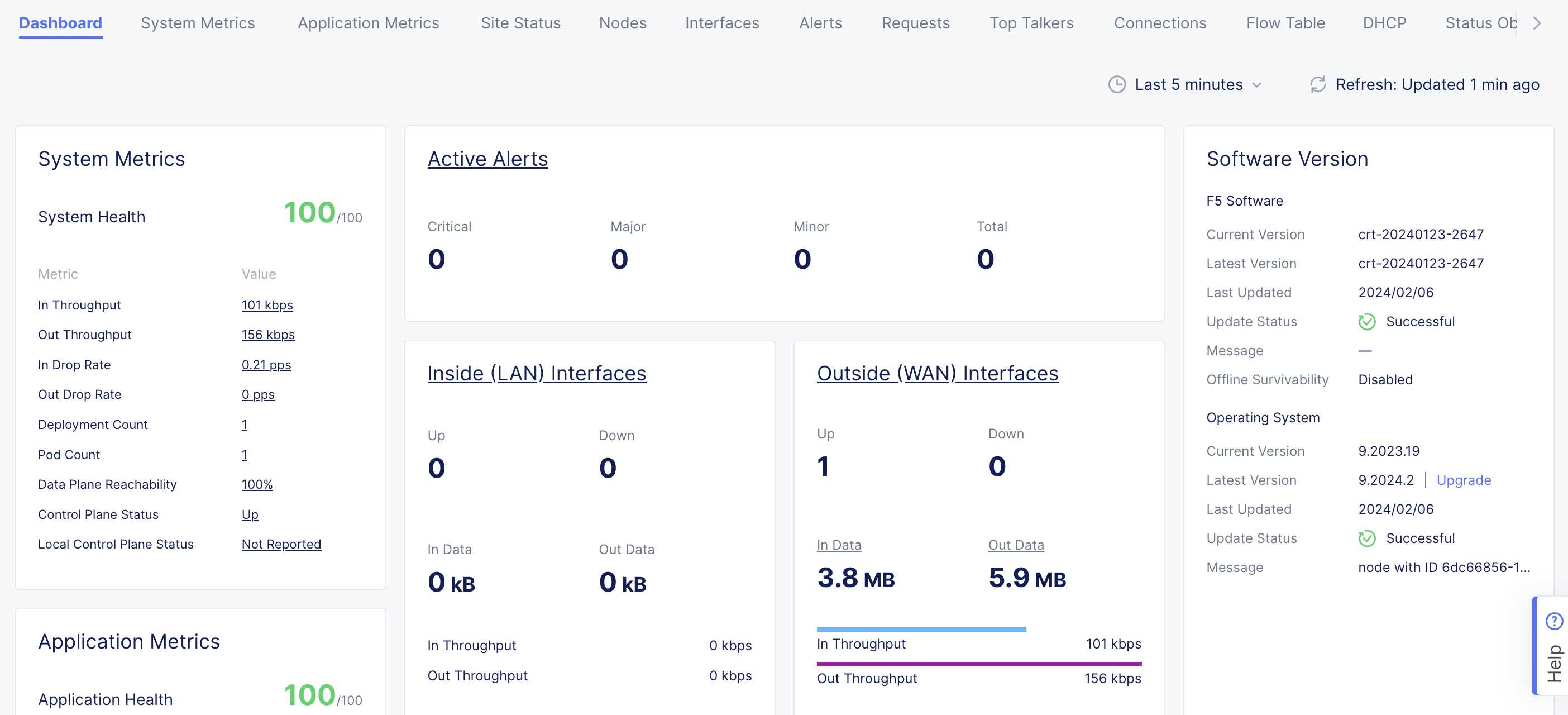Click the Successful status icon under Operating System
Image resolution: width=1568 pixels, height=715 pixels.
point(1366,538)
